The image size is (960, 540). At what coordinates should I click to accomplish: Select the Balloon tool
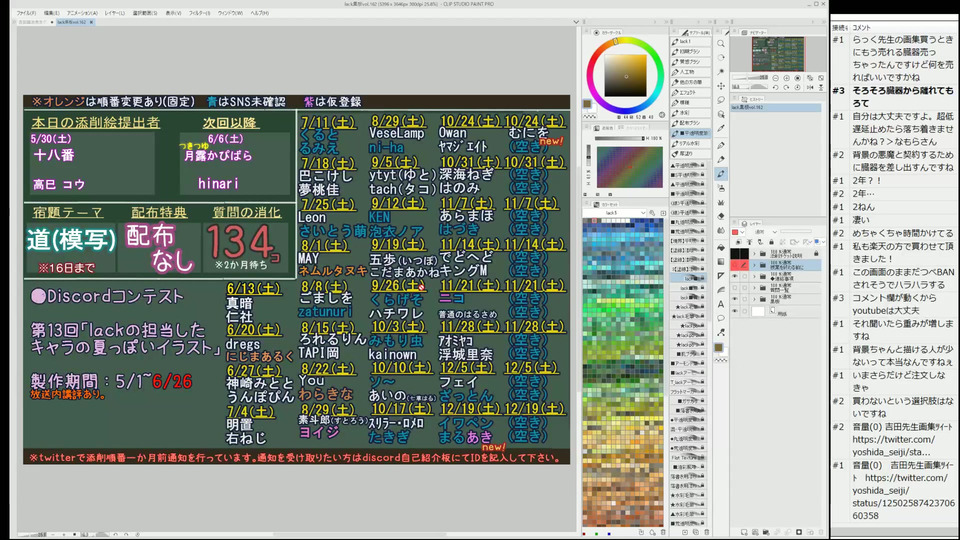click(720, 318)
